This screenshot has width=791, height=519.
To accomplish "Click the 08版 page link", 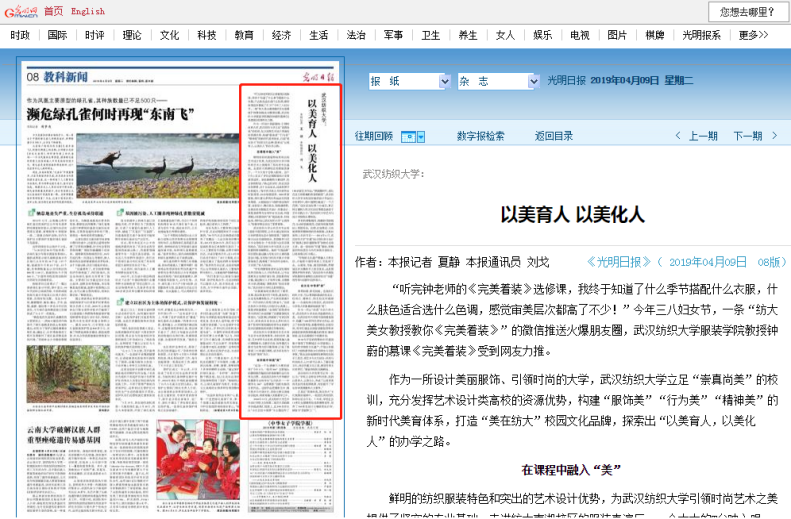I will 769,262.
